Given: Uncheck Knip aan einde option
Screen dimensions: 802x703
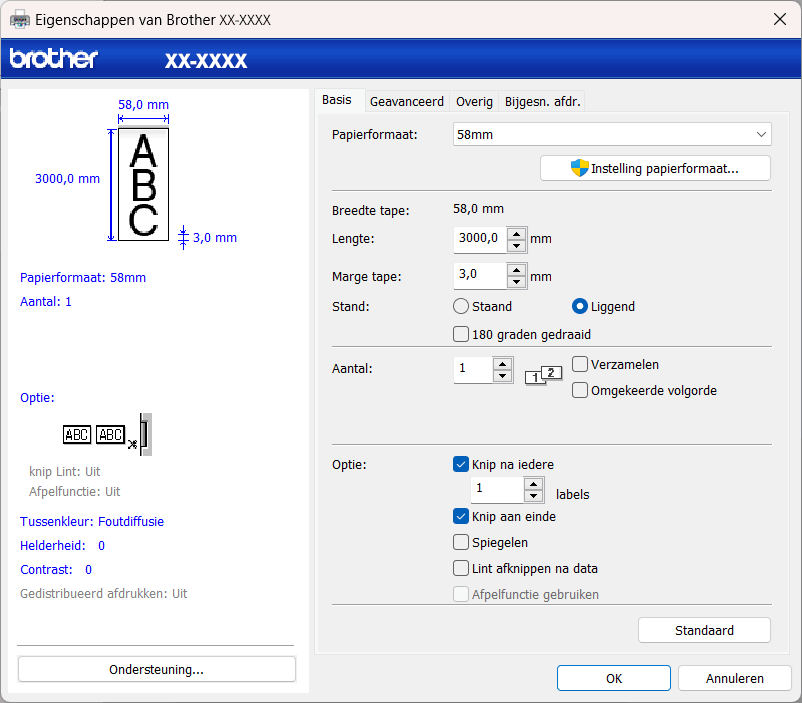Looking at the screenshot, I should [461, 517].
